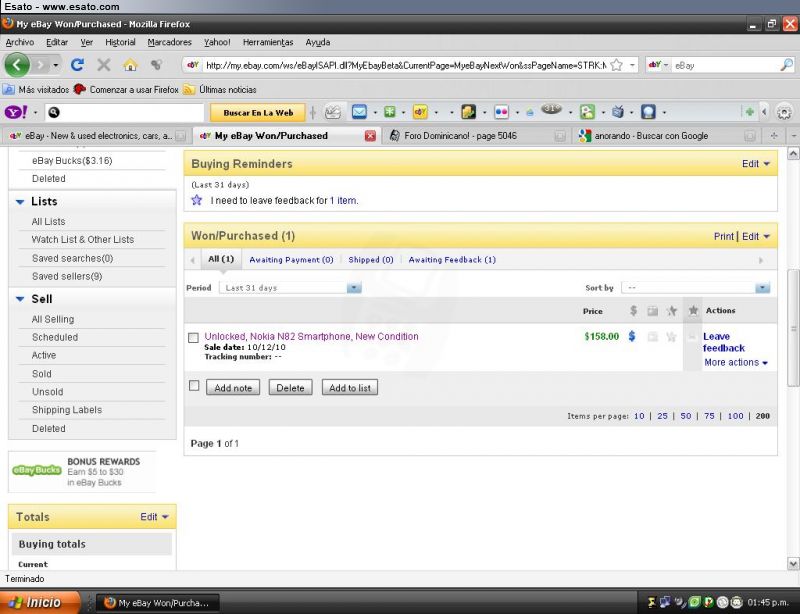Open Firefox task in the taskbar

click(x=158, y=603)
